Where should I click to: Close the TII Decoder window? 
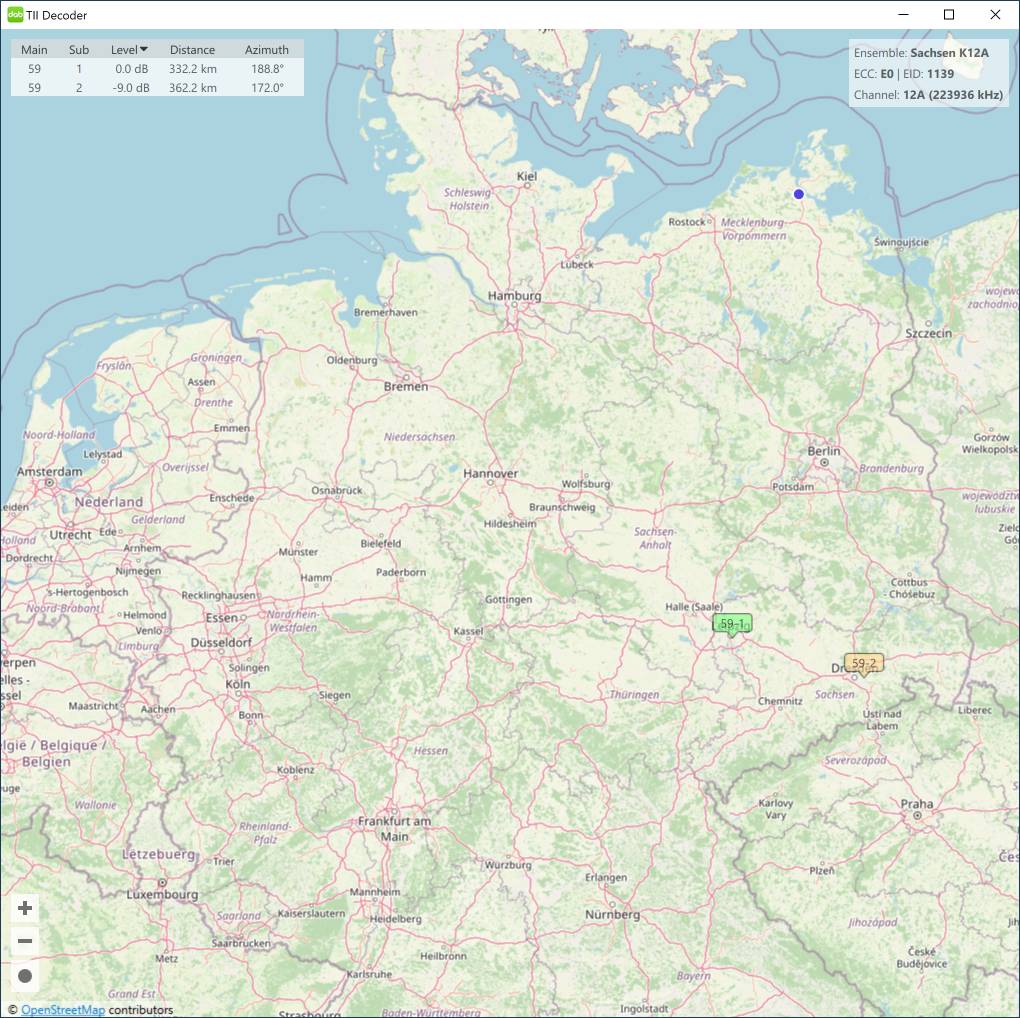995,15
